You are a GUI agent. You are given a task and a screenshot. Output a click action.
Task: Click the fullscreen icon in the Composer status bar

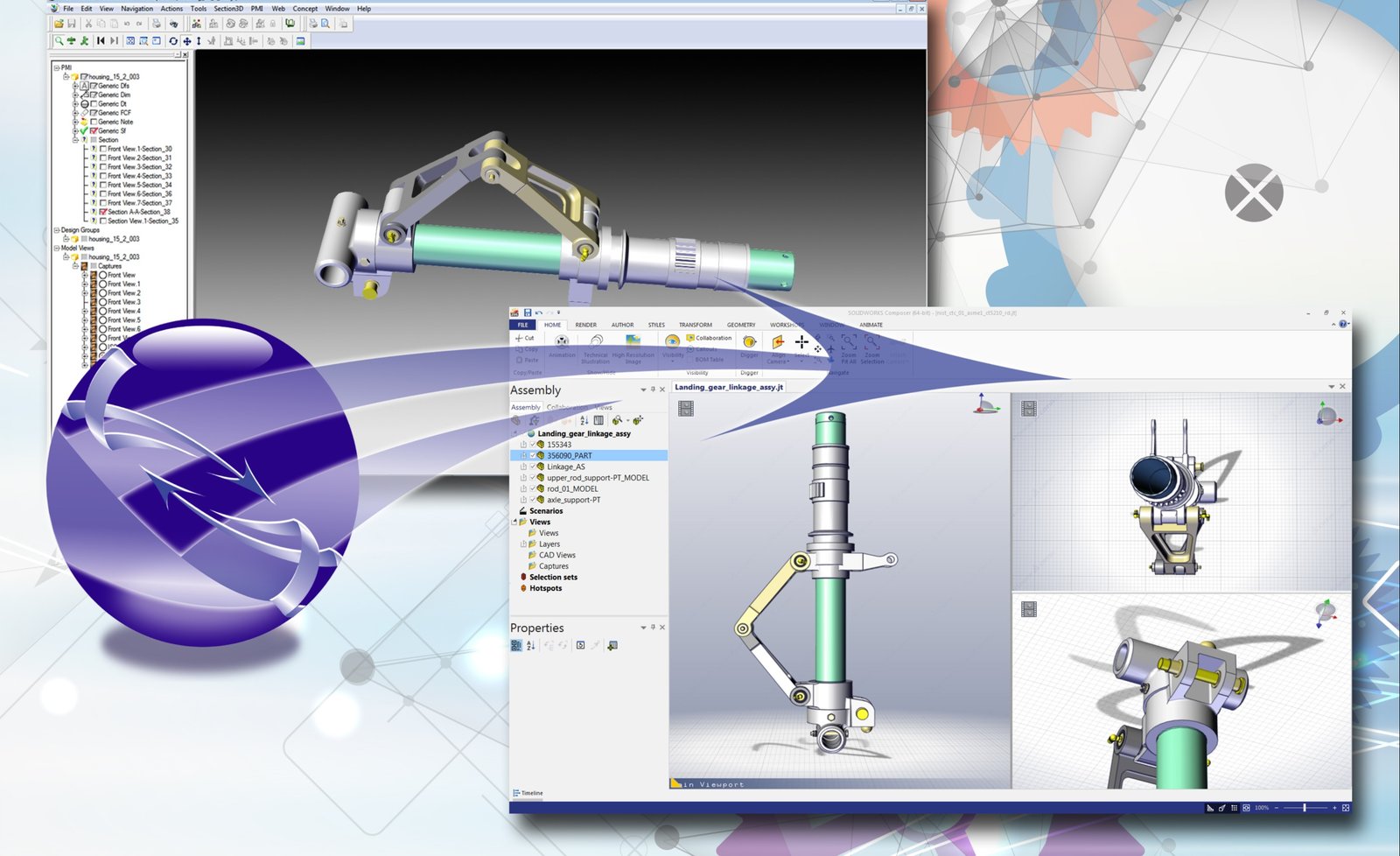click(1346, 808)
